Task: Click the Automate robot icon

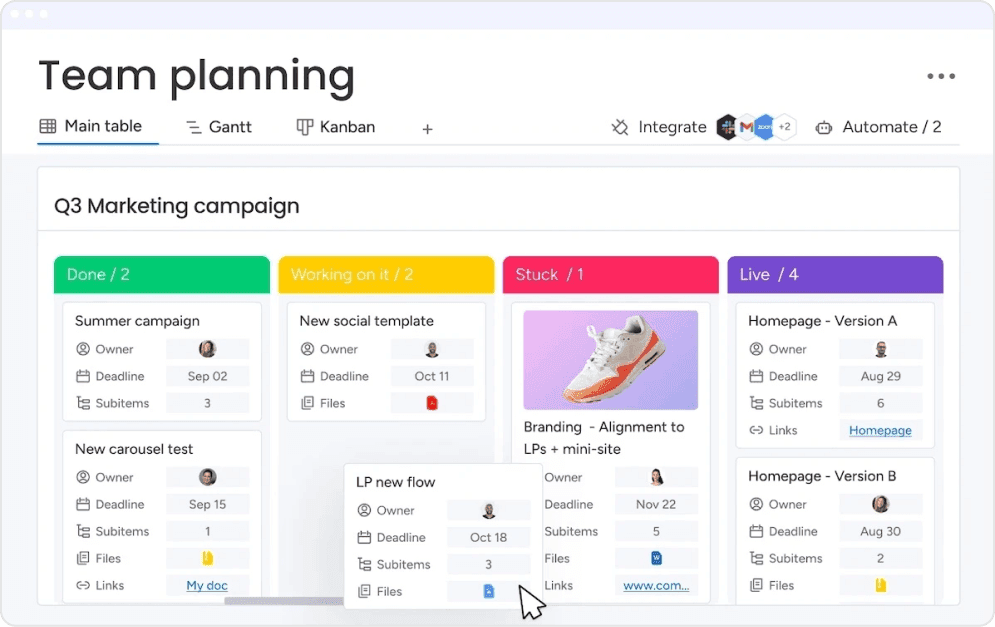Action: [x=824, y=127]
